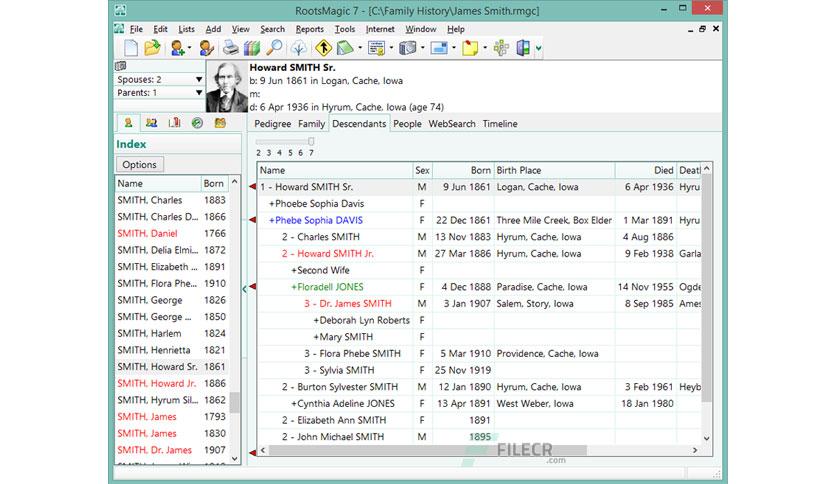
Task: Click the New File toolbar icon
Action: [131, 48]
